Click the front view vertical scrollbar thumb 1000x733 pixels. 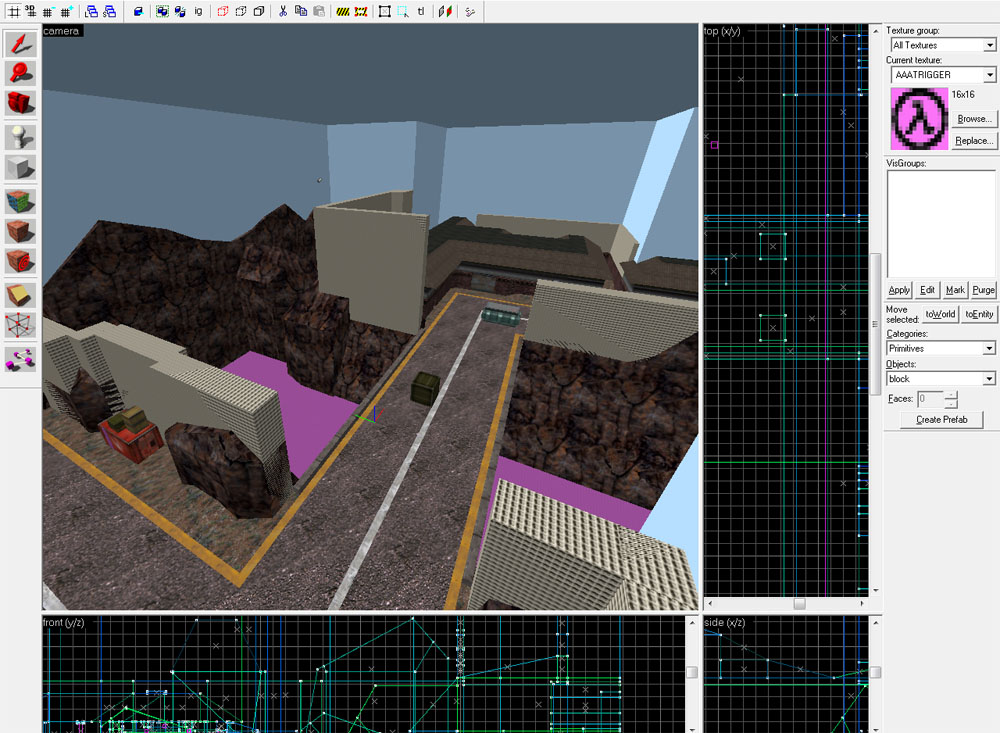[x=692, y=672]
